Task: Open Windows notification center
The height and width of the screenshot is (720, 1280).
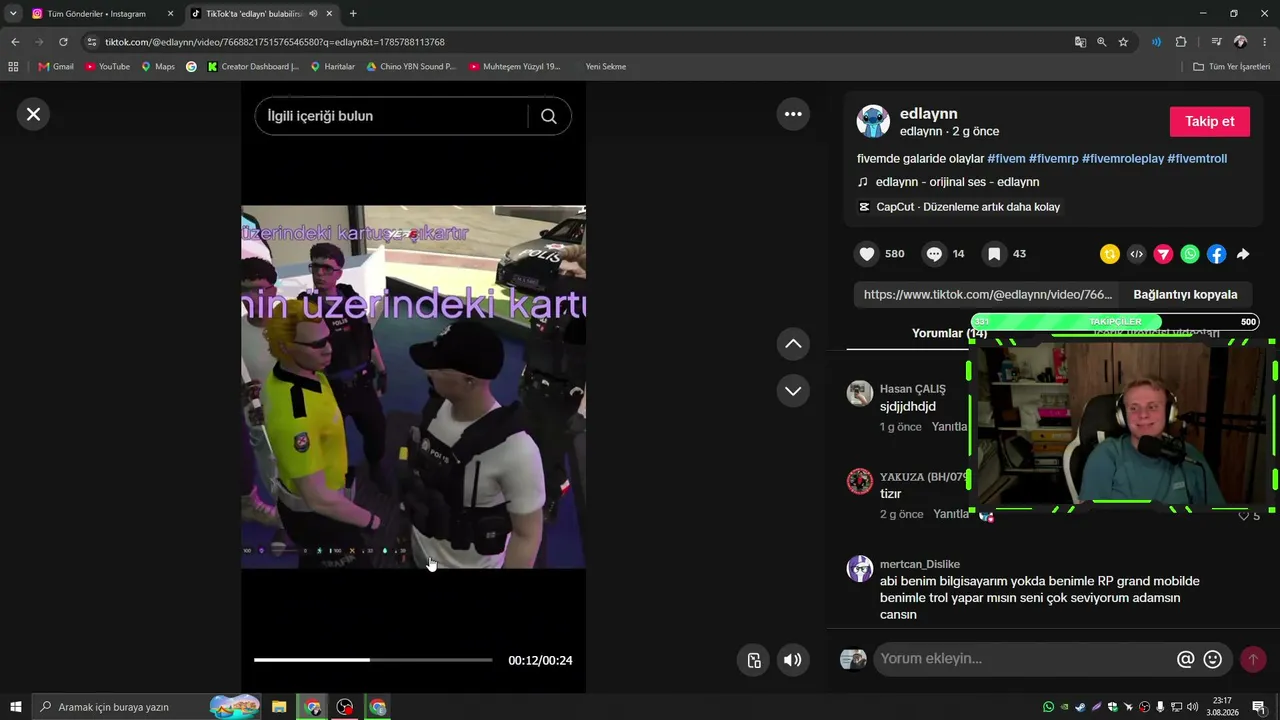Action: click(x=1259, y=707)
